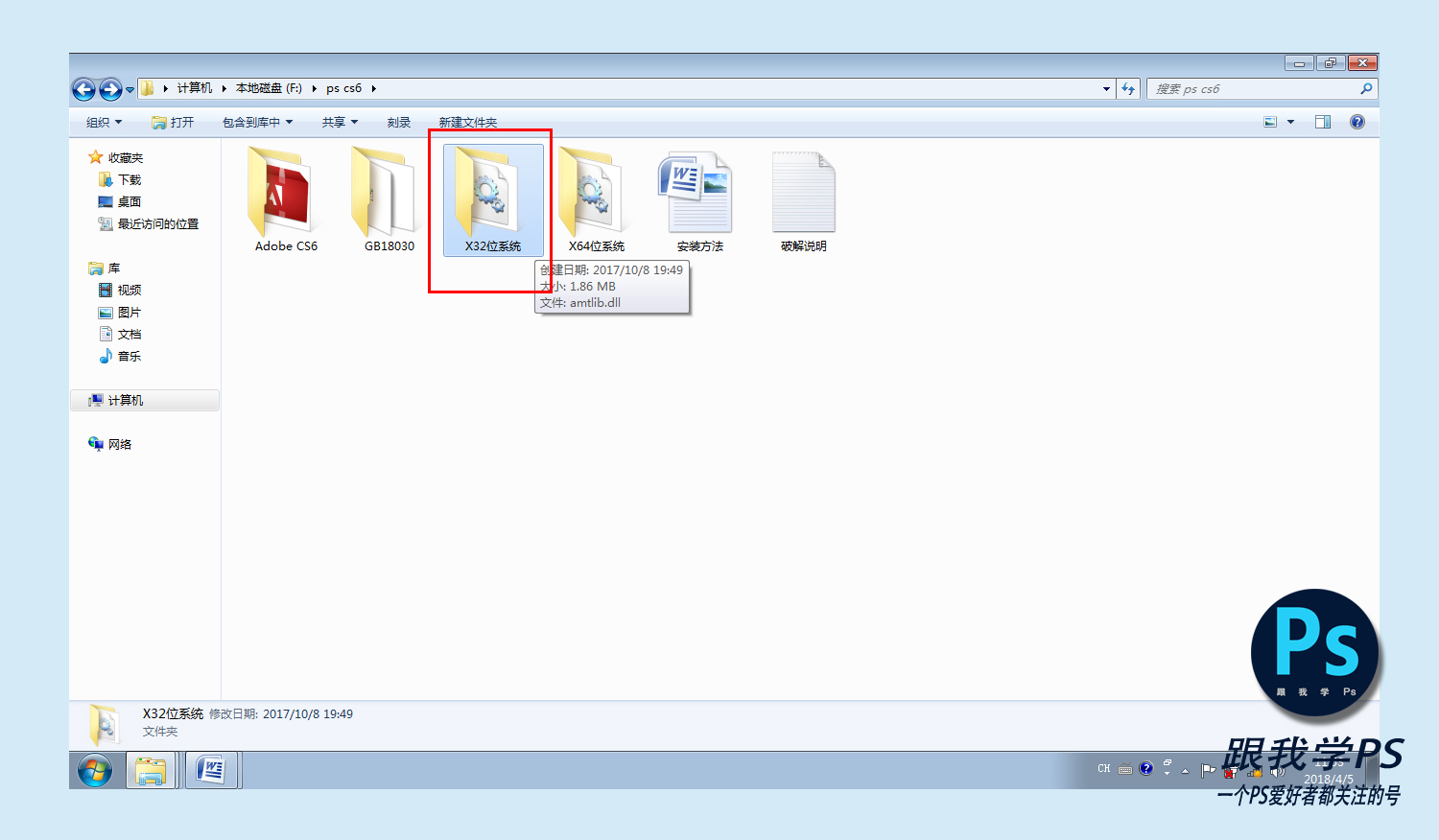
Task: Open the 文档 library
Action: (120, 334)
